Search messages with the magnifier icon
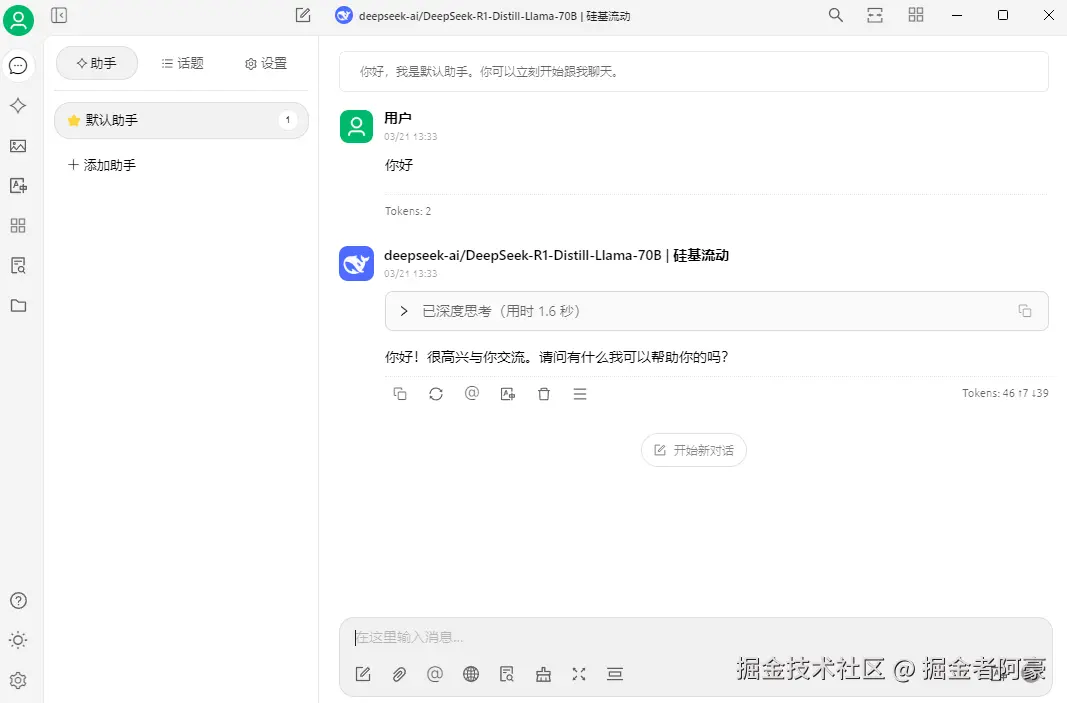The width and height of the screenshot is (1067, 703). (836, 15)
